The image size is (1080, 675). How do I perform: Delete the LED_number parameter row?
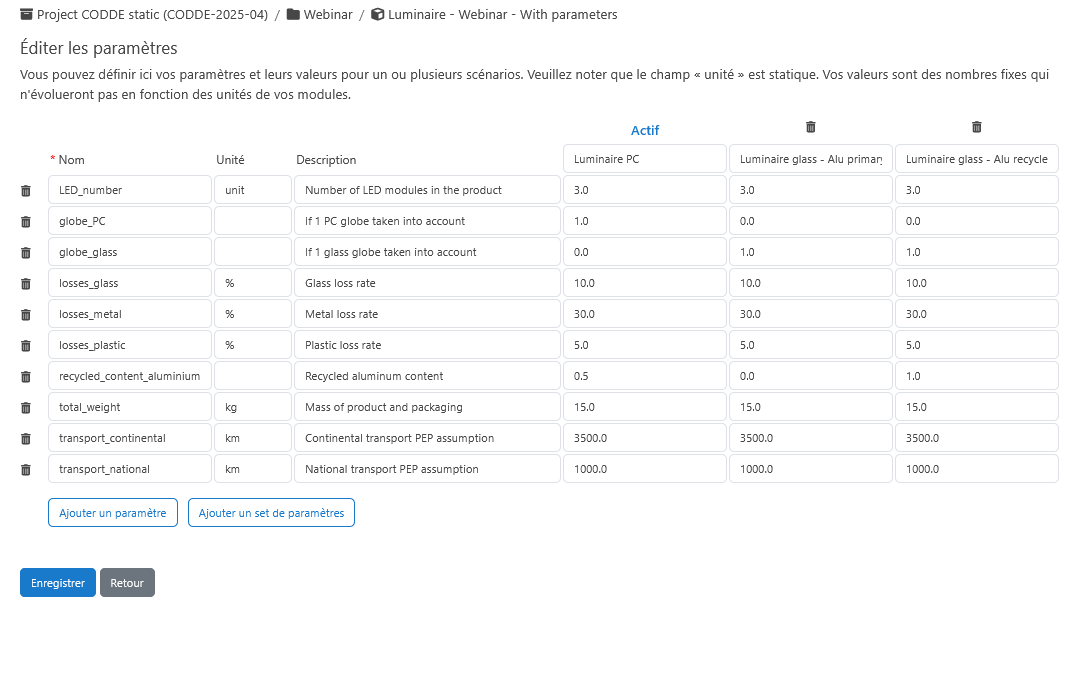pos(25,191)
